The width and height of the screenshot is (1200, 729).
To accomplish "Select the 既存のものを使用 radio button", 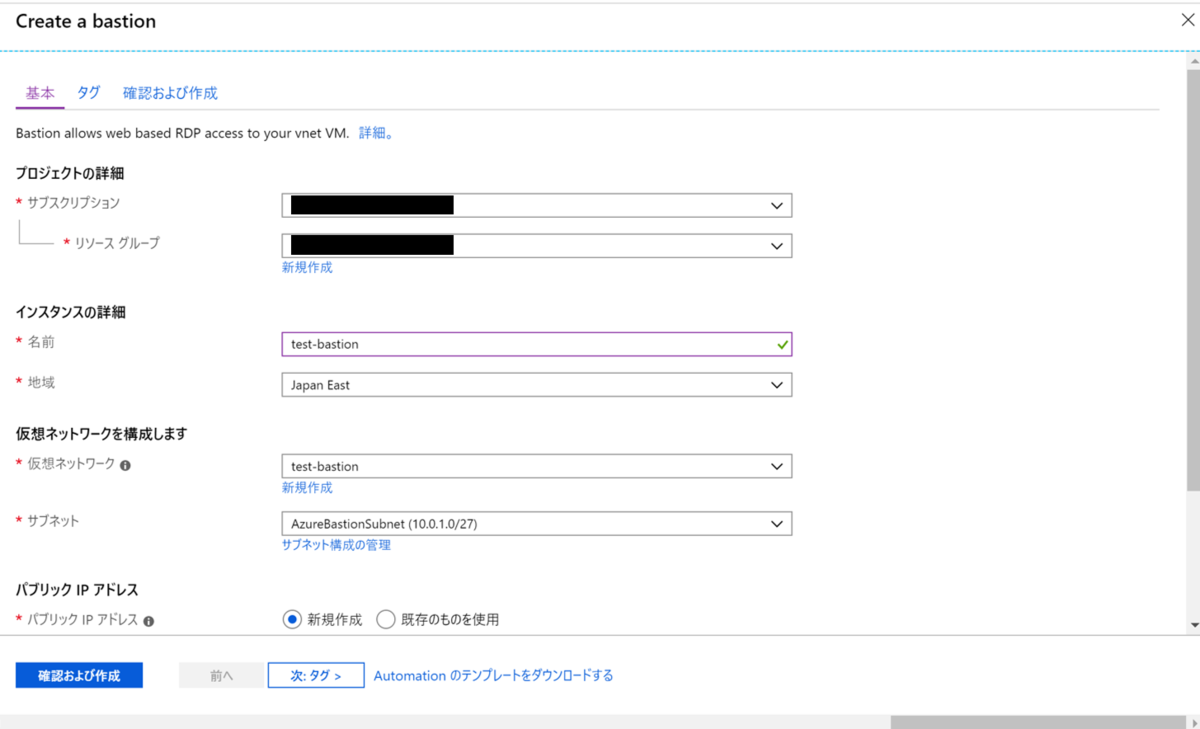I will [x=386, y=620].
